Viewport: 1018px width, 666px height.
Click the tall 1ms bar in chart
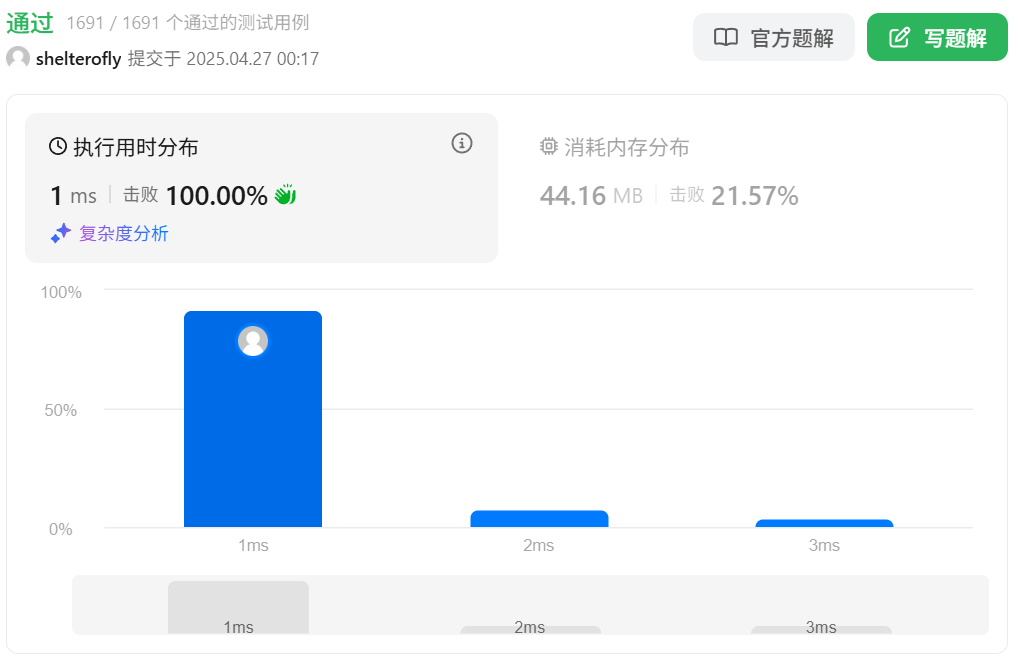click(253, 419)
